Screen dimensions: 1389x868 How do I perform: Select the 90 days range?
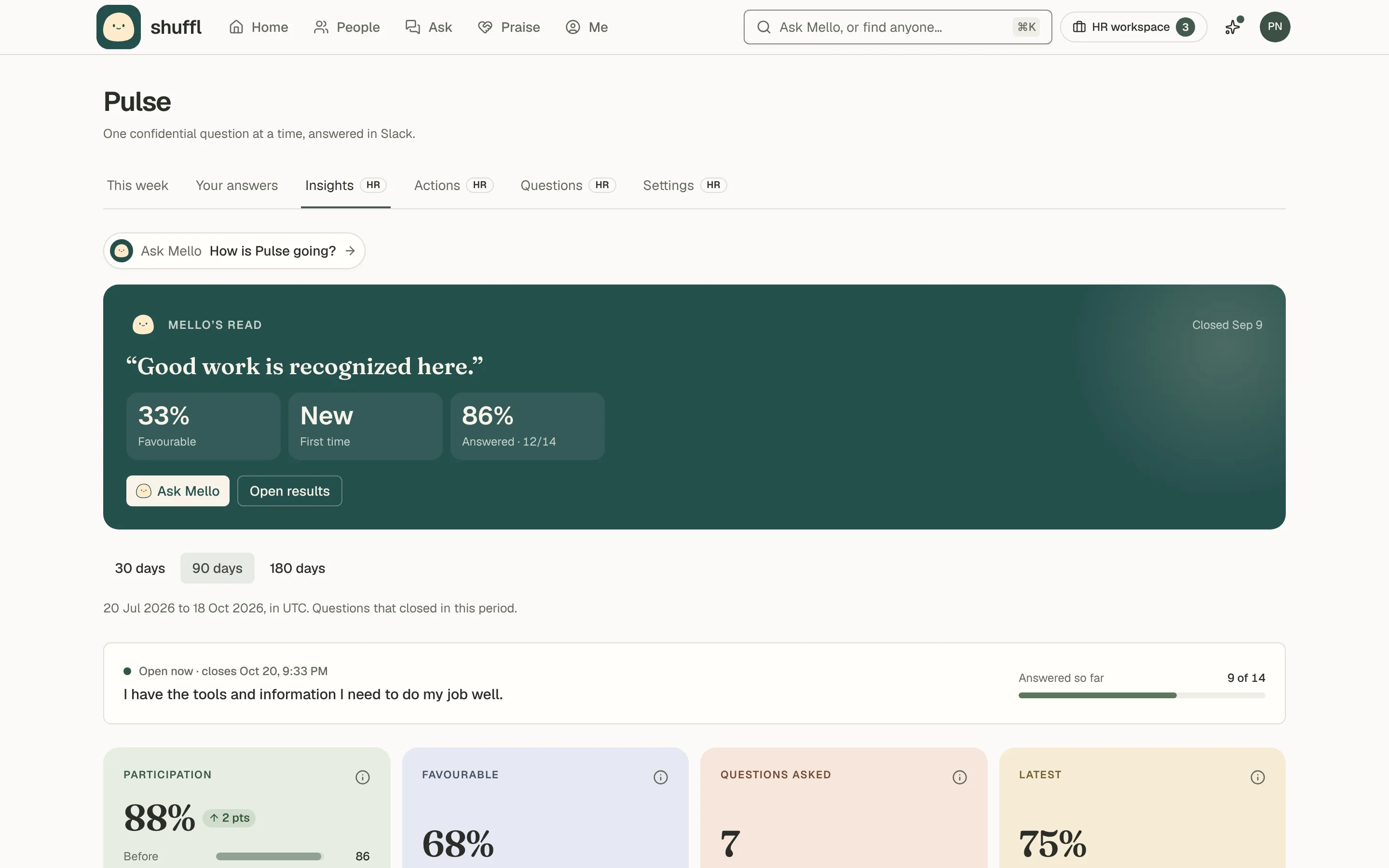coord(217,569)
